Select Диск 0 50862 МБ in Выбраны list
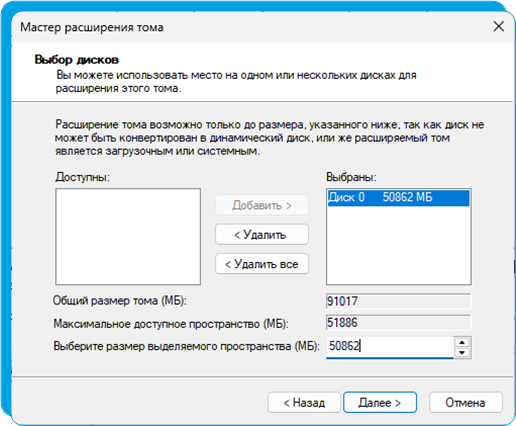Screen dimensions: 516x426 coord(398,197)
